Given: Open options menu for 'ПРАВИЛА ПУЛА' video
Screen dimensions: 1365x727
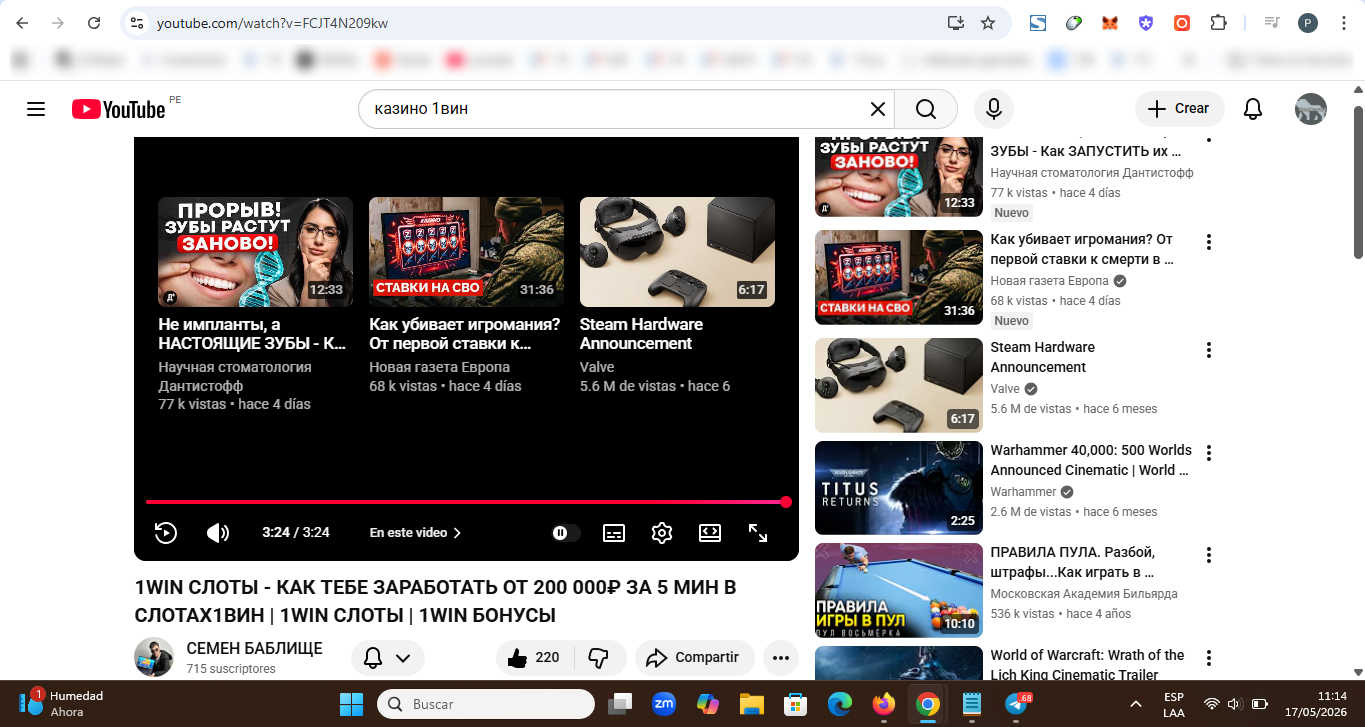Looking at the screenshot, I should coord(1208,554).
